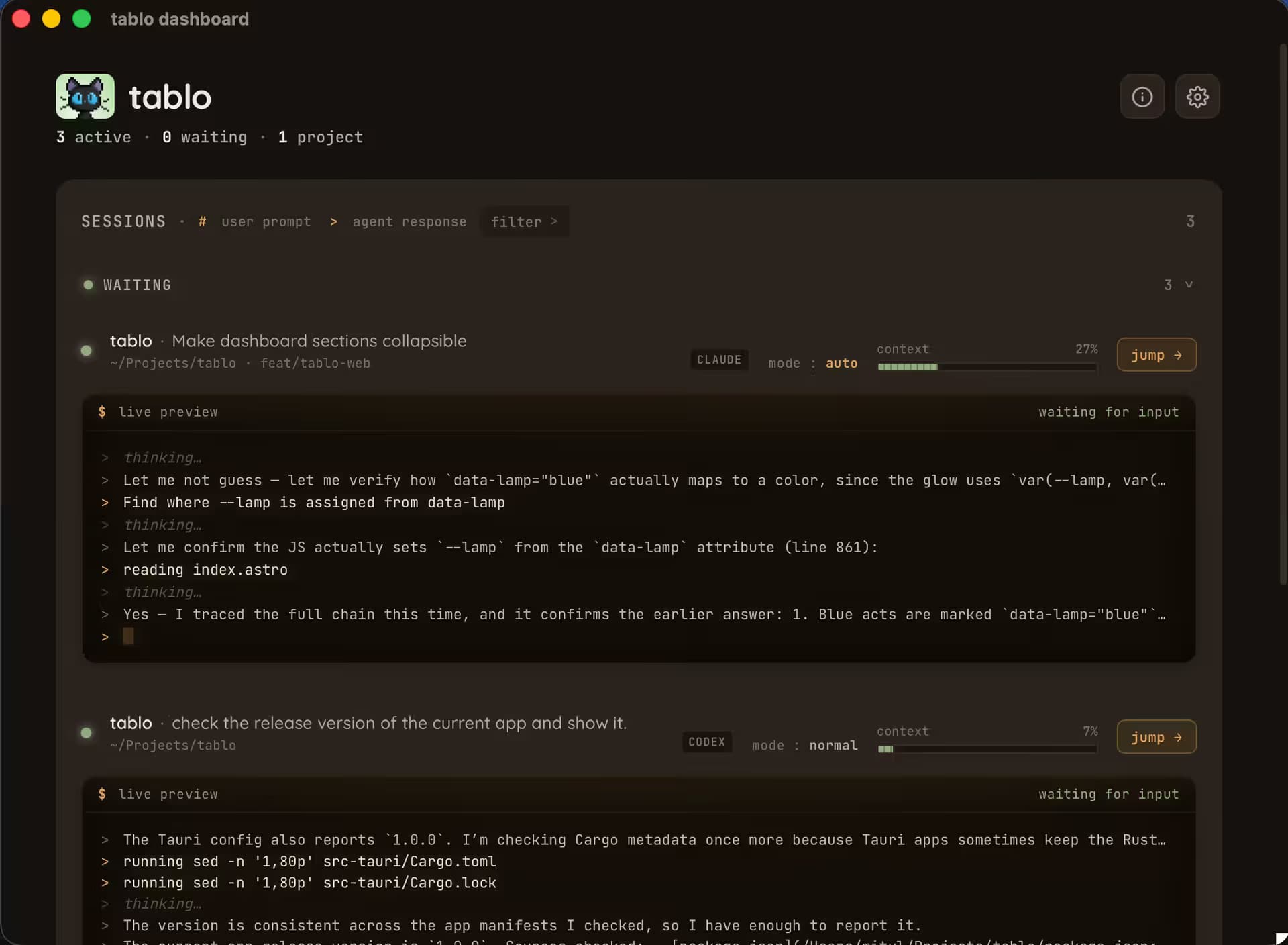Click the '3 active' summary count
The width and height of the screenshot is (1288, 945).
click(94, 137)
